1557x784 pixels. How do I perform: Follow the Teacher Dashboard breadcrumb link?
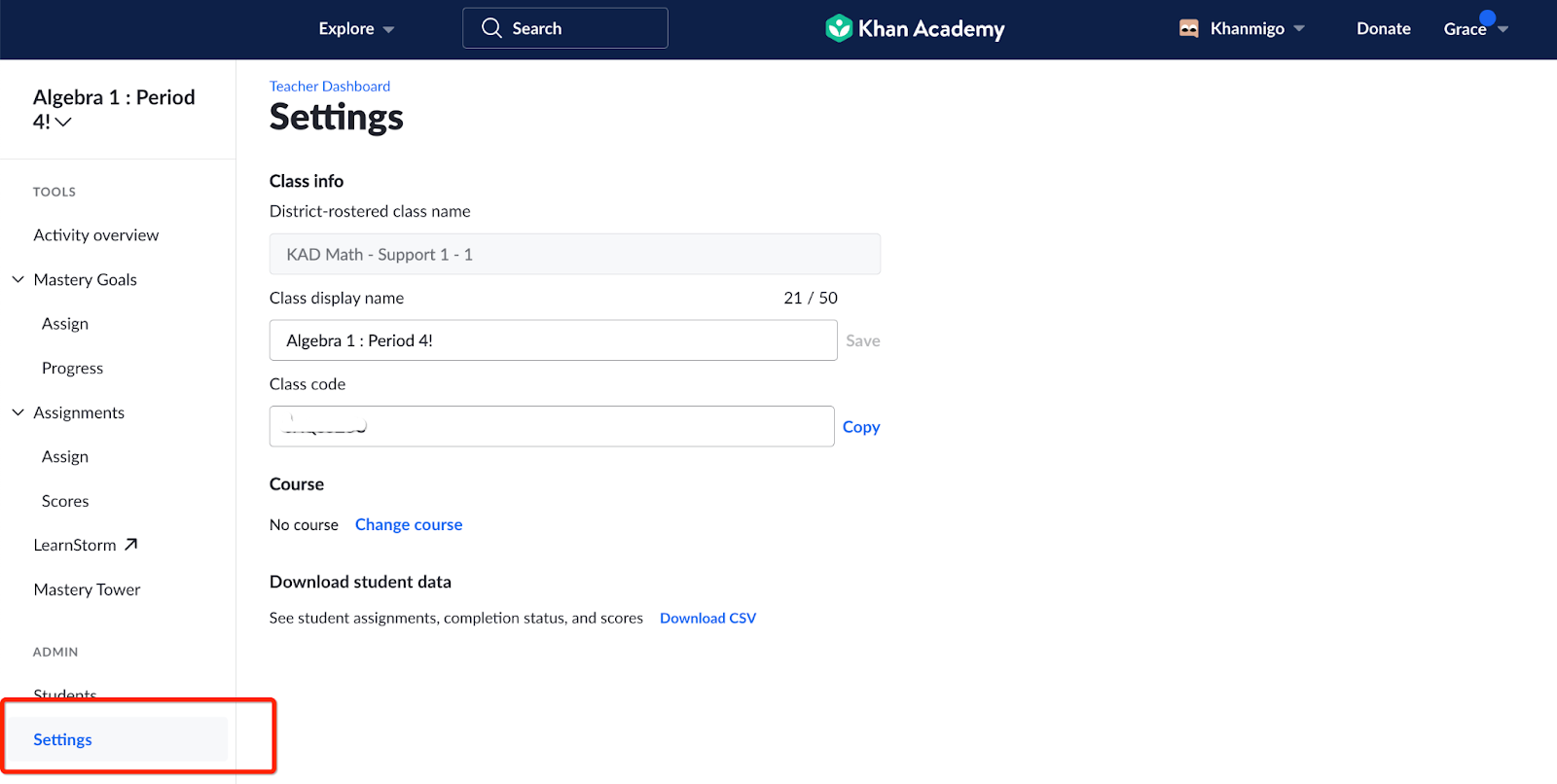tap(330, 87)
